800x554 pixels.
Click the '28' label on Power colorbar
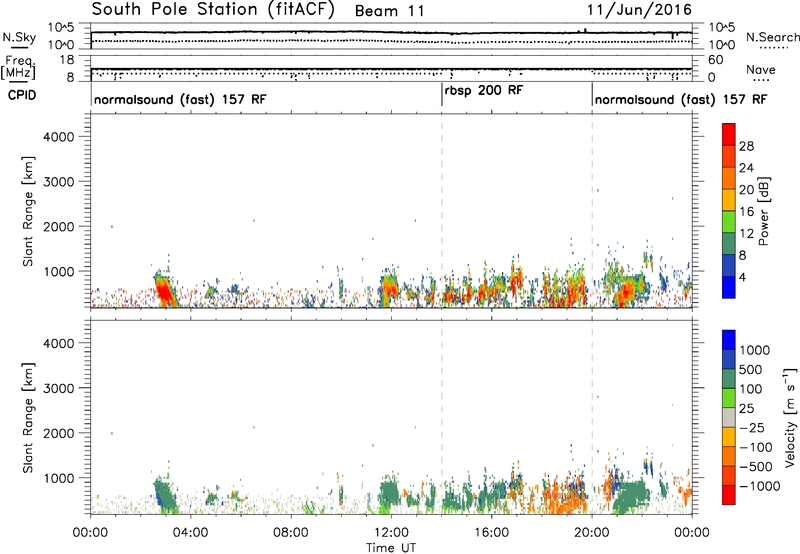pos(746,146)
